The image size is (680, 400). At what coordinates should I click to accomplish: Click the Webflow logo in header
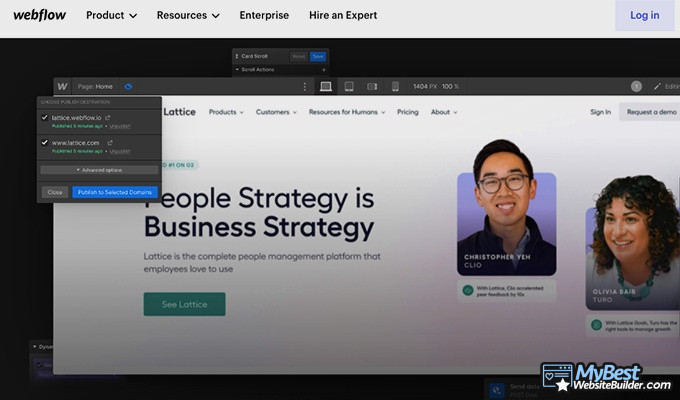[x=39, y=15]
